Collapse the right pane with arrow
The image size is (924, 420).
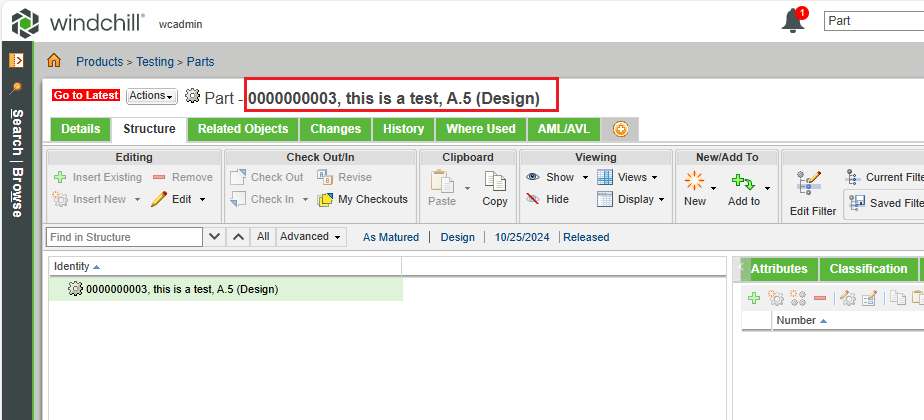[x=742, y=267]
